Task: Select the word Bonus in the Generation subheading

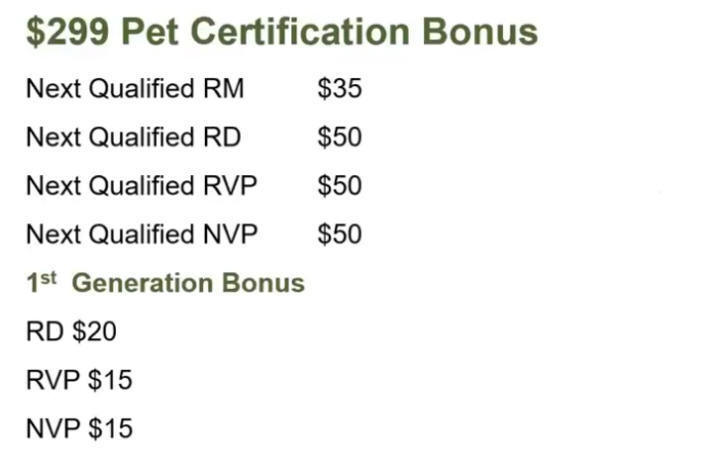Action: [x=263, y=283]
